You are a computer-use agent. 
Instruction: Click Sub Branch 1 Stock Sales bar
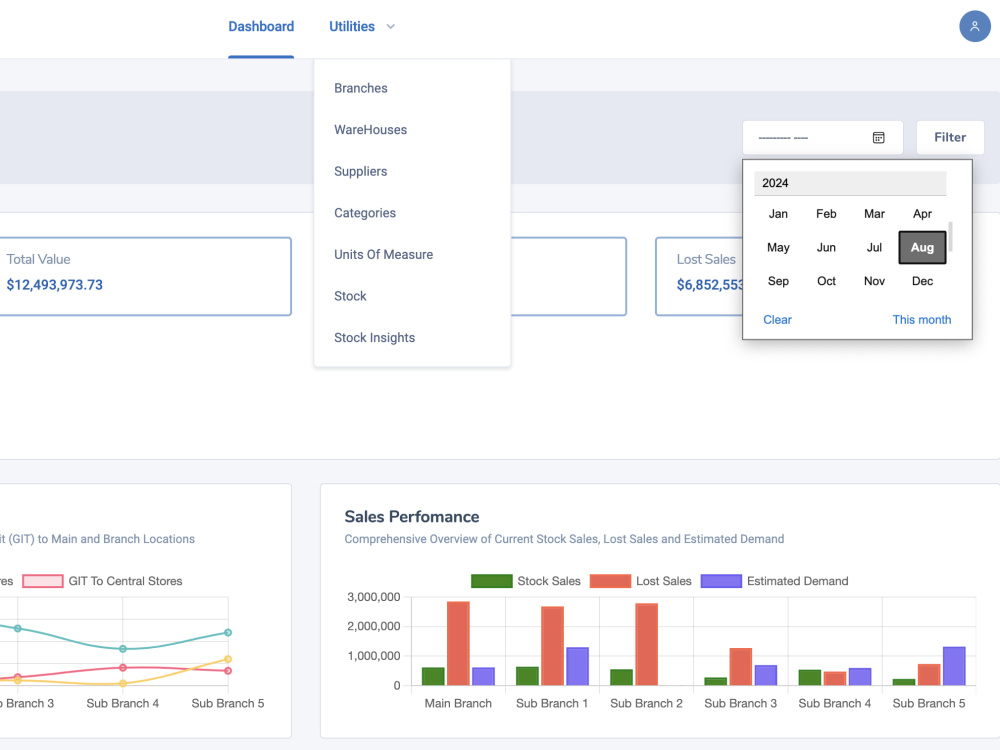coord(527,676)
